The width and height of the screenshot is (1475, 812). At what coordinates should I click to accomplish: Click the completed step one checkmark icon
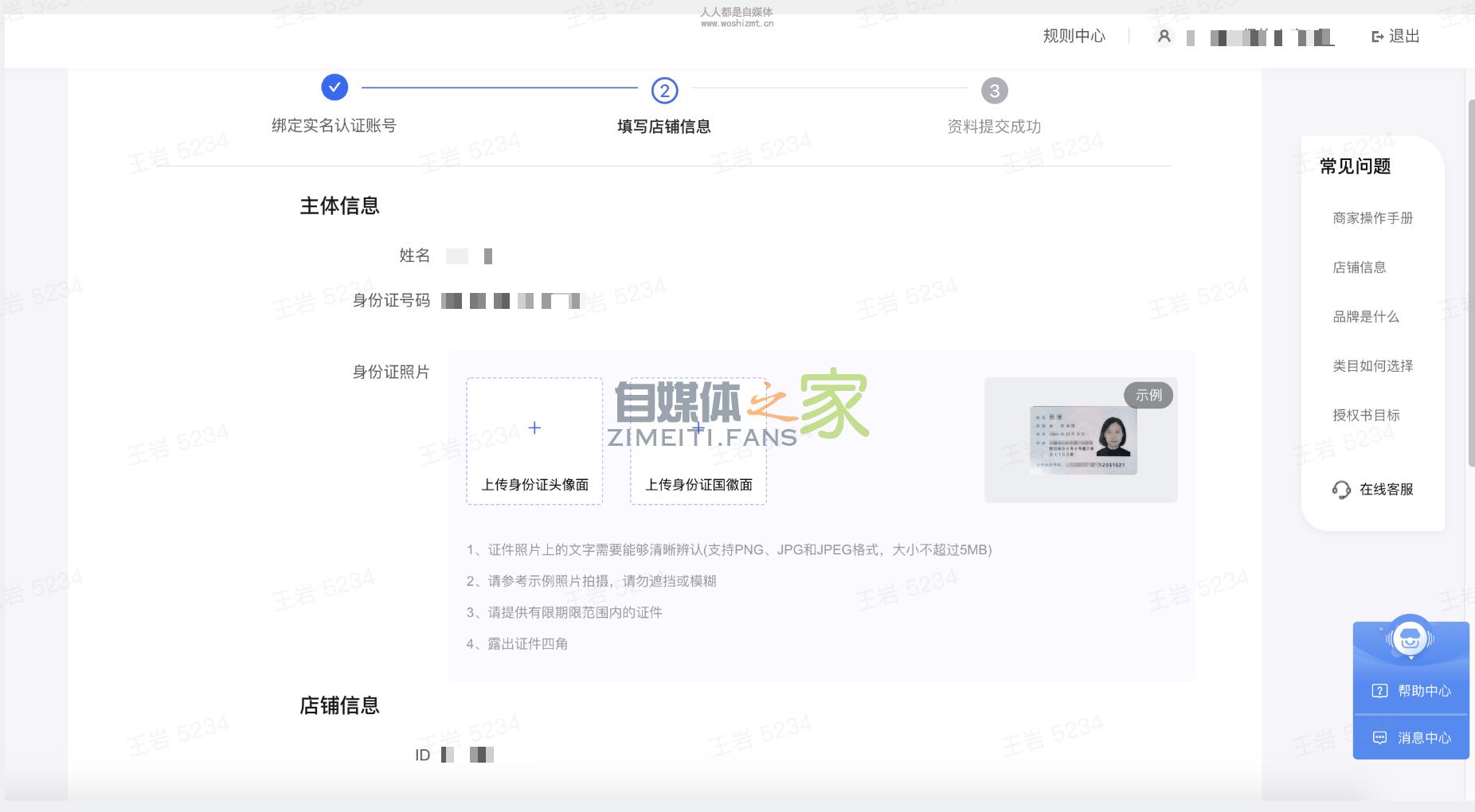click(335, 88)
